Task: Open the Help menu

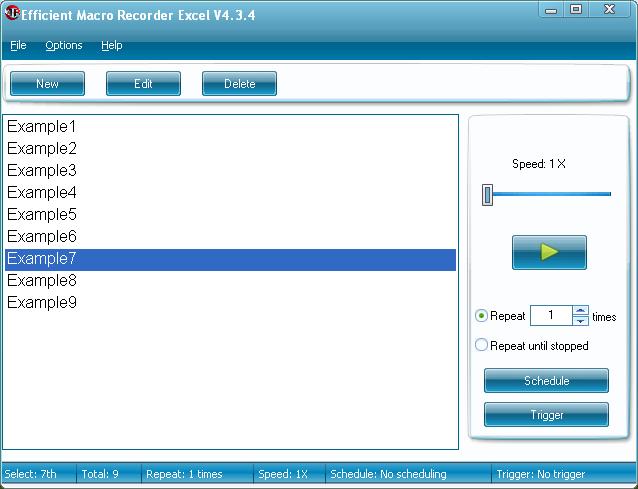Action: [111, 45]
